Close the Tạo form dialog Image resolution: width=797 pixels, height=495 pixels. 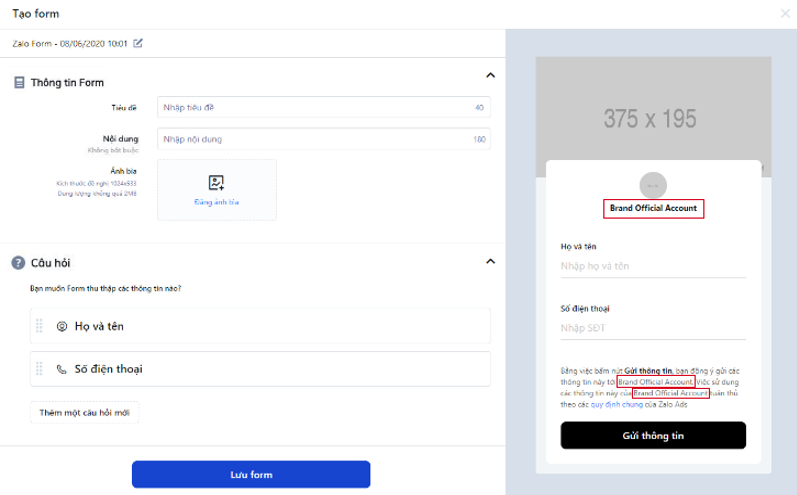pos(785,13)
